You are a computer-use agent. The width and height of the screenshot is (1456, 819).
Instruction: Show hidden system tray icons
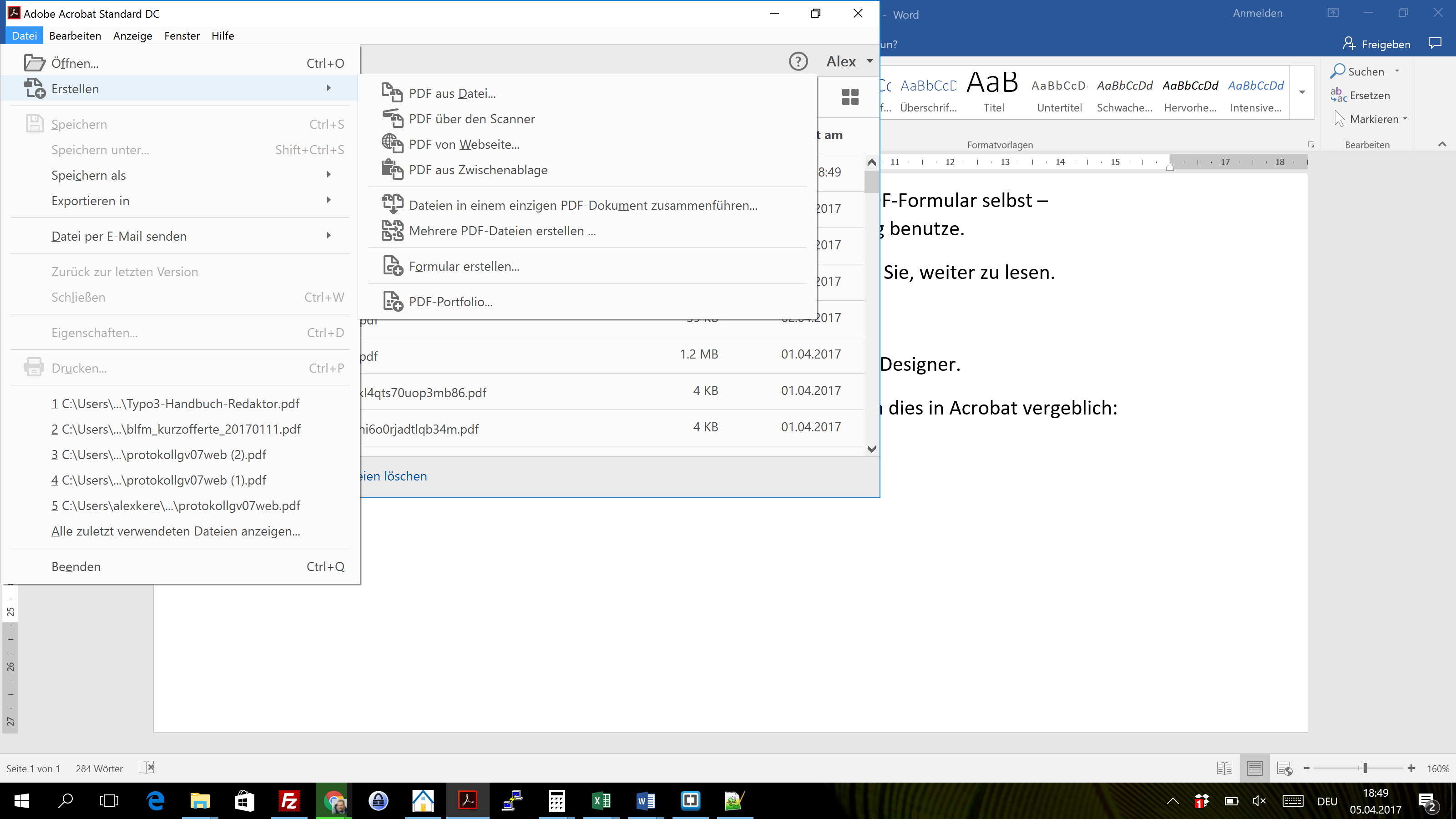1173,801
